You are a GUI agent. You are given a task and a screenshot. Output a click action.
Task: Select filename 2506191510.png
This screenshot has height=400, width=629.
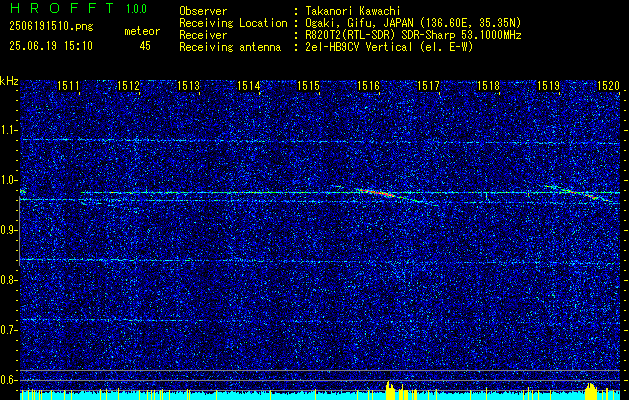point(51,26)
